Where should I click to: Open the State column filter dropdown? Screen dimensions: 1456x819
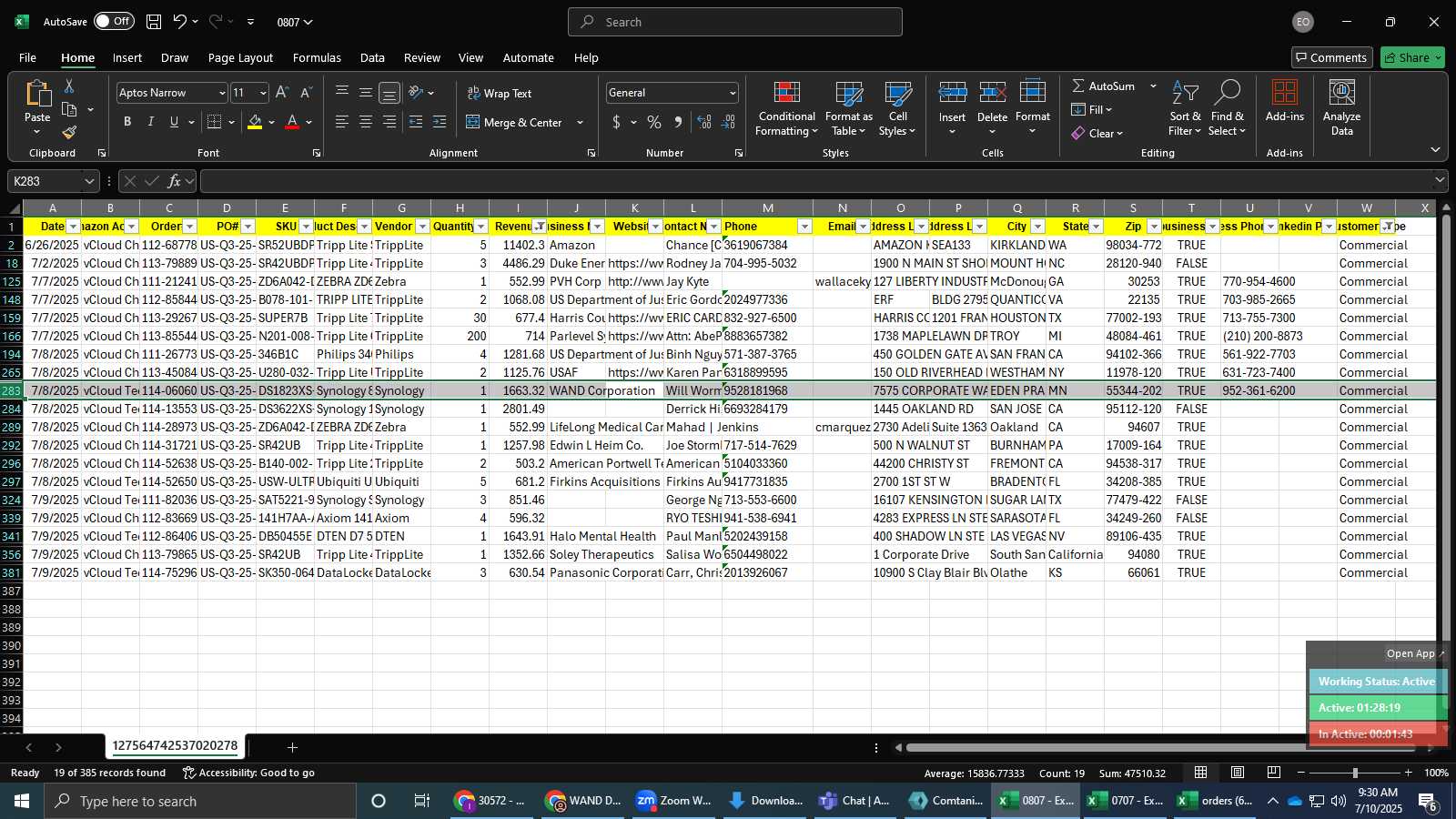pyautogui.click(x=1097, y=227)
